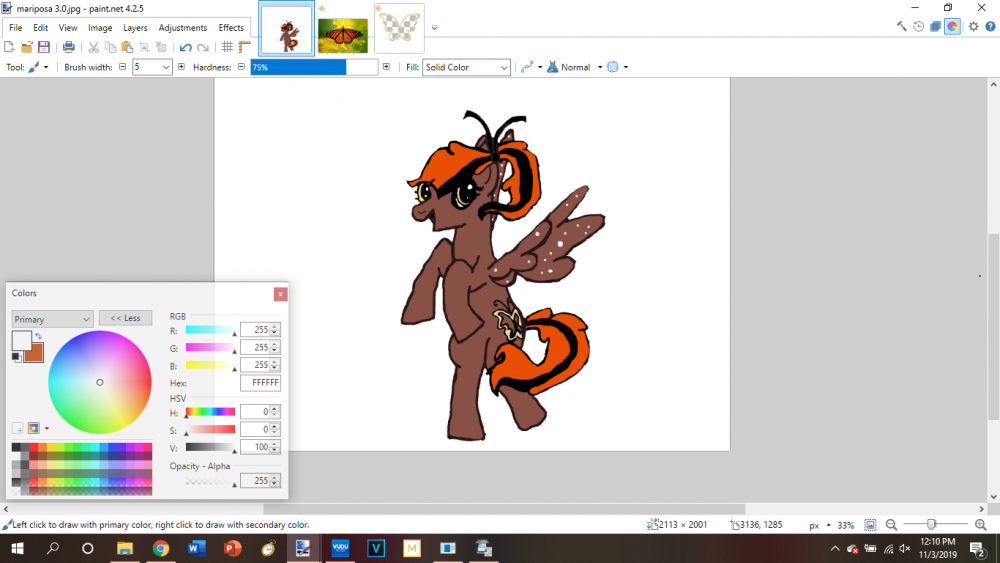Toggle the pixel grid icon
The height and width of the screenshot is (563, 1000).
point(227,47)
